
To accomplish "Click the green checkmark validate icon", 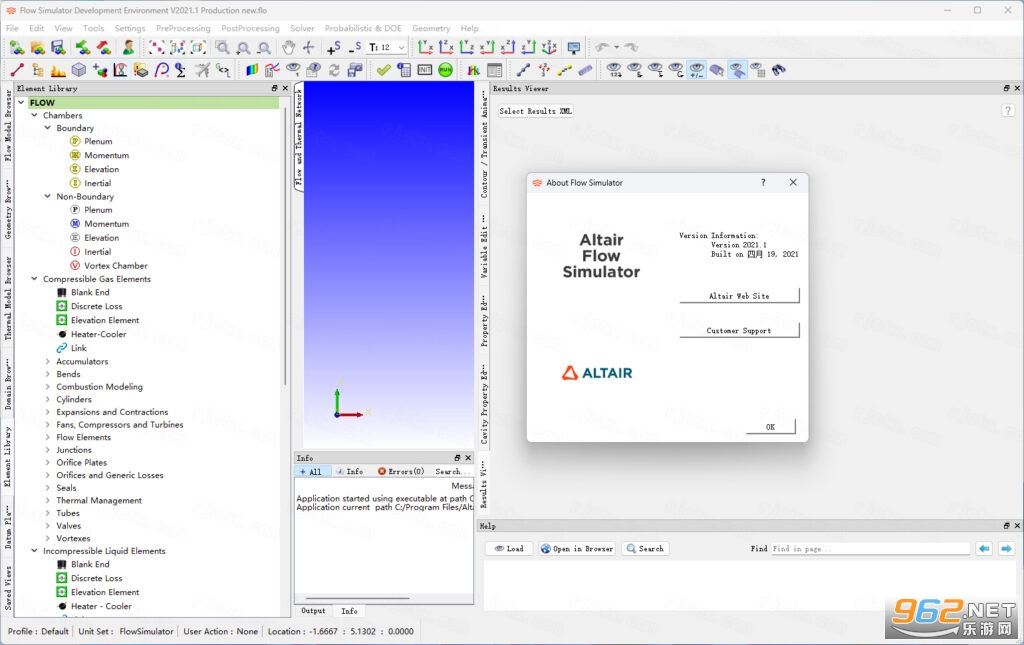I will coord(383,70).
